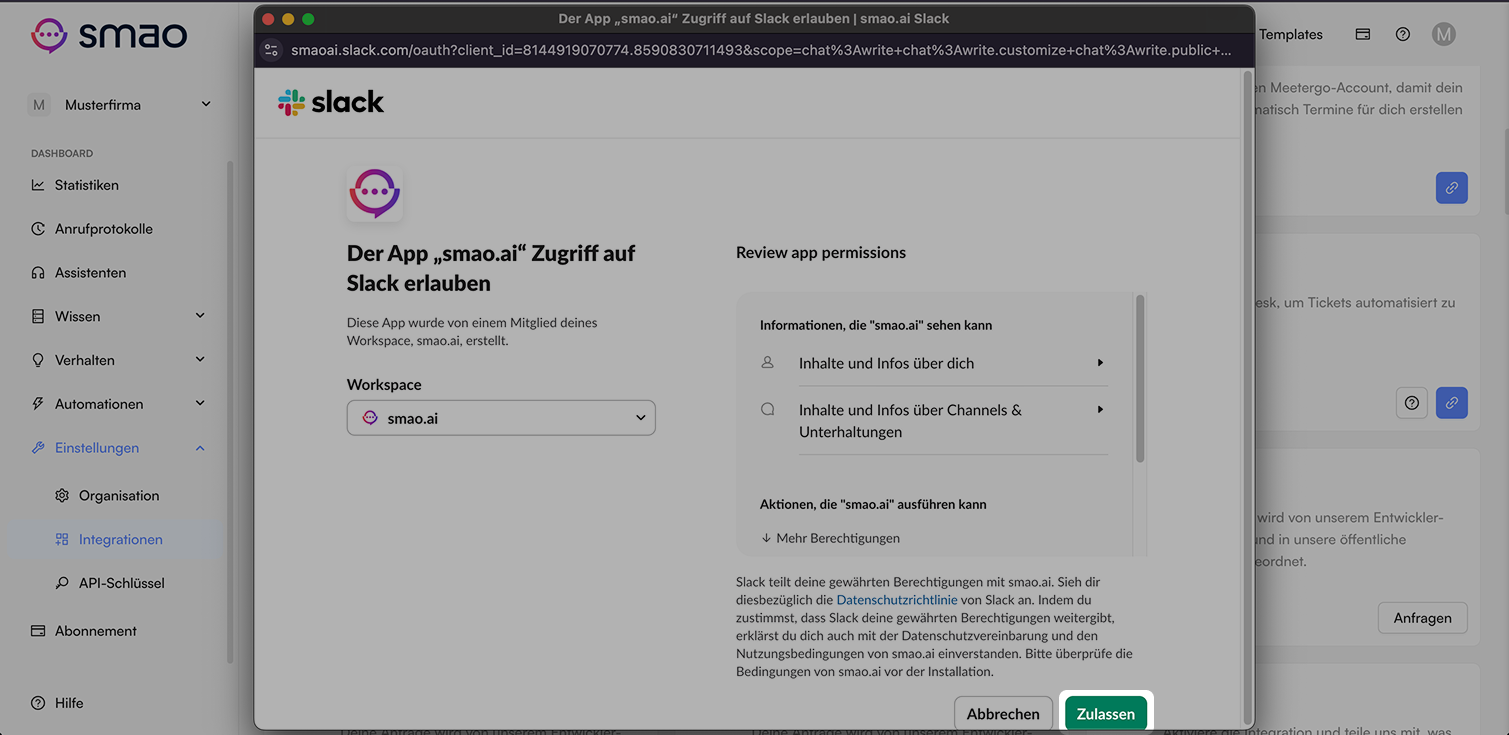Click the Abbrechen button

click(1003, 714)
